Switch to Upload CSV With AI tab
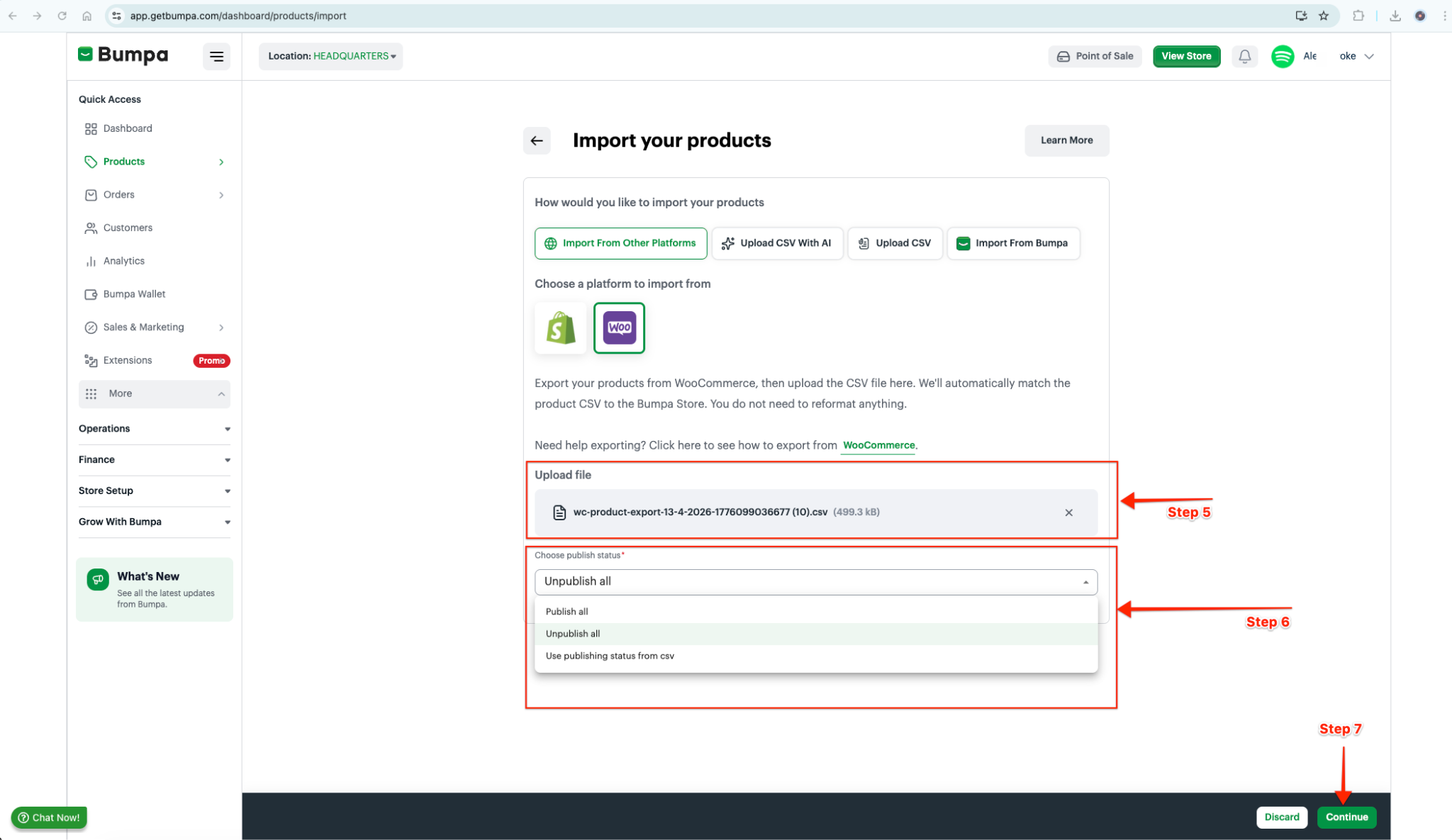Screen dimensions: 1452x840 [777, 243]
